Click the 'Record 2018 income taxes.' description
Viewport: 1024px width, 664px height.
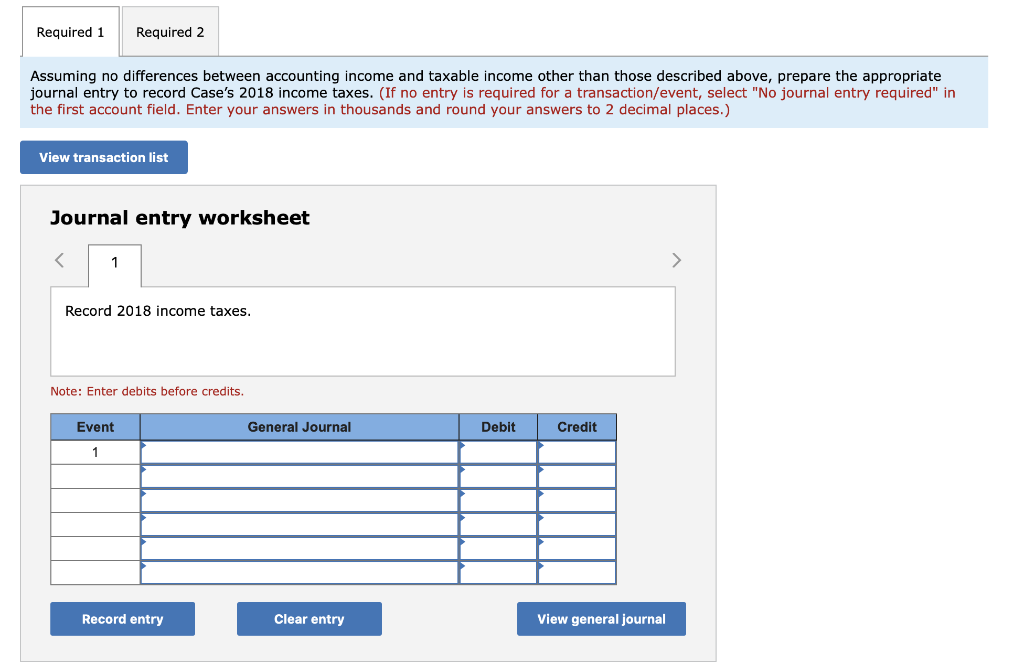(x=158, y=311)
